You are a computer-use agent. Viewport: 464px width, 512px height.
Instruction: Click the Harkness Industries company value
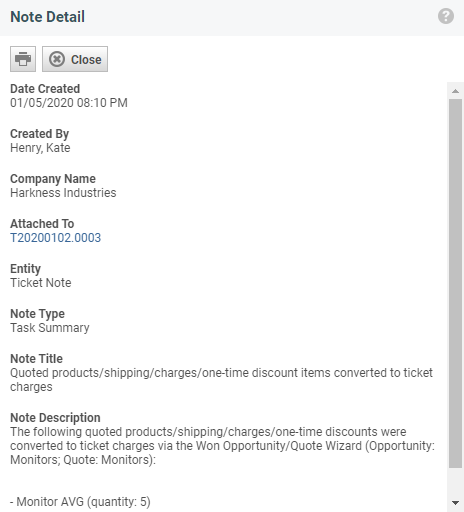(63, 193)
